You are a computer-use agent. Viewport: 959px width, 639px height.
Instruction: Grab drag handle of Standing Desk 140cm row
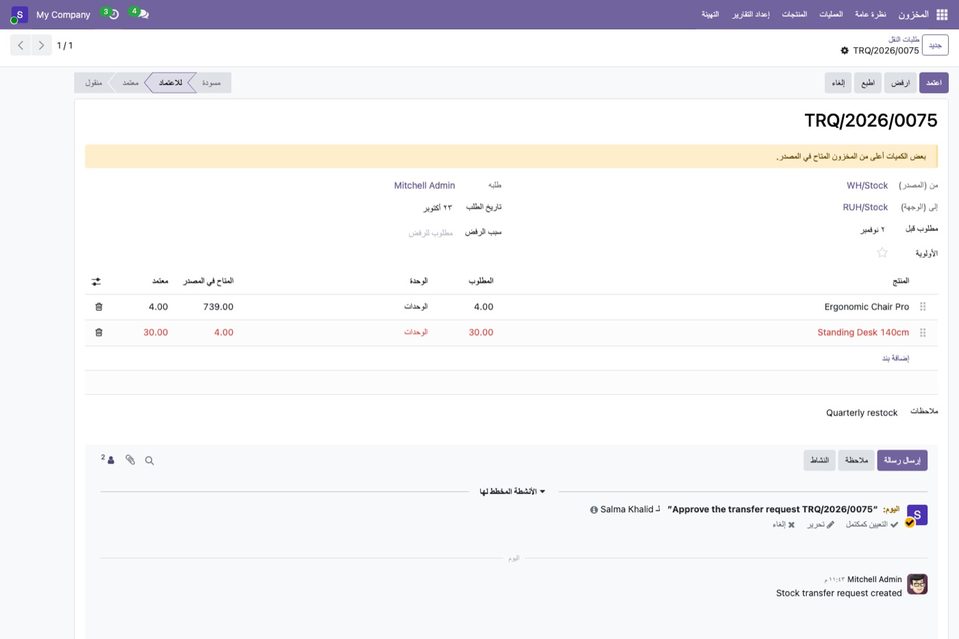coord(923,333)
